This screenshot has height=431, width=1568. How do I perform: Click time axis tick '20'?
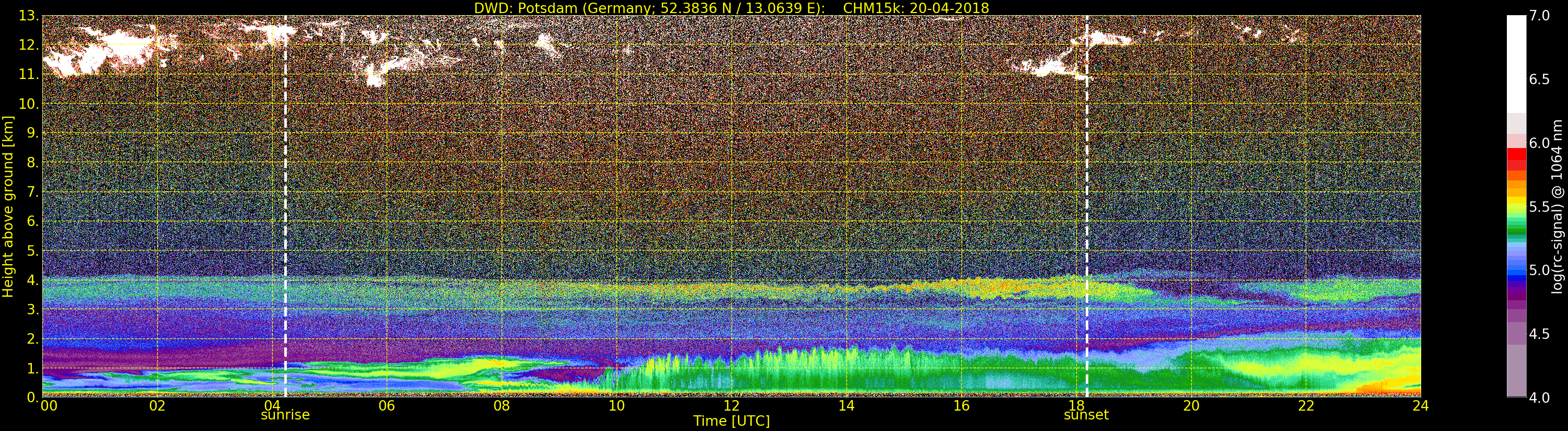tap(1191, 406)
